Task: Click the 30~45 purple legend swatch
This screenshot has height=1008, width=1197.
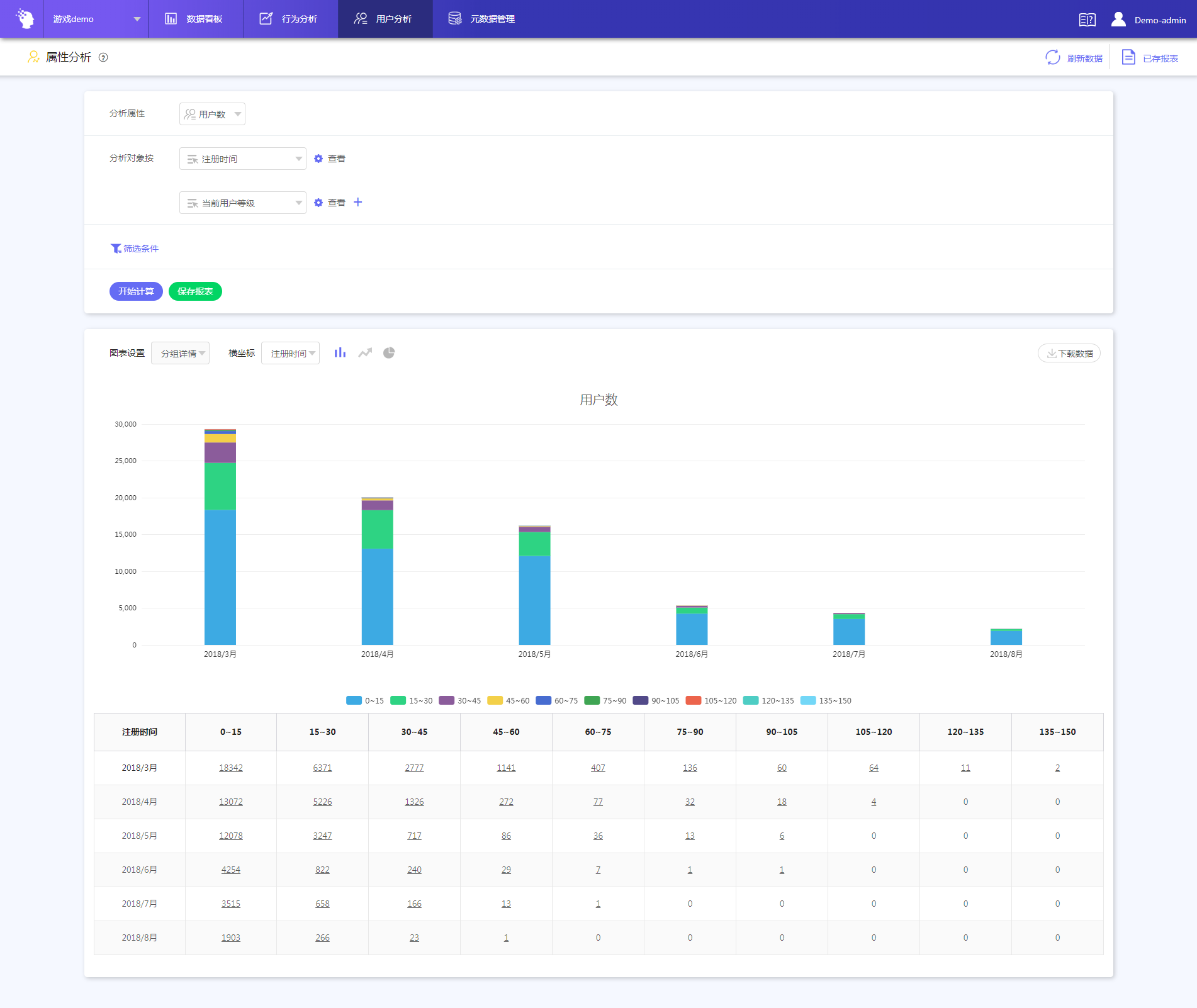Action: (x=447, y=700)
